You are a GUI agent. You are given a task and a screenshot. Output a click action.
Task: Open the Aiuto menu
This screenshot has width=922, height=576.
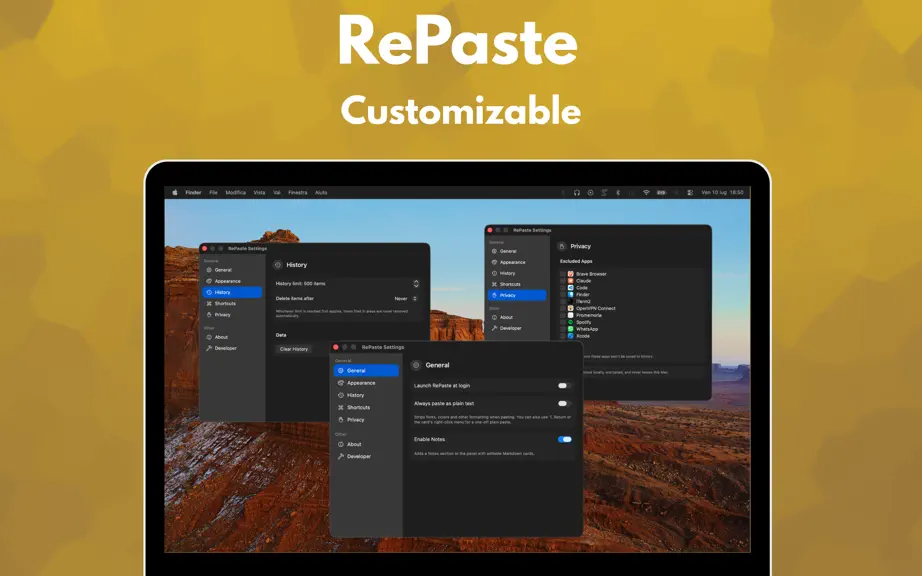coord(321,192)
